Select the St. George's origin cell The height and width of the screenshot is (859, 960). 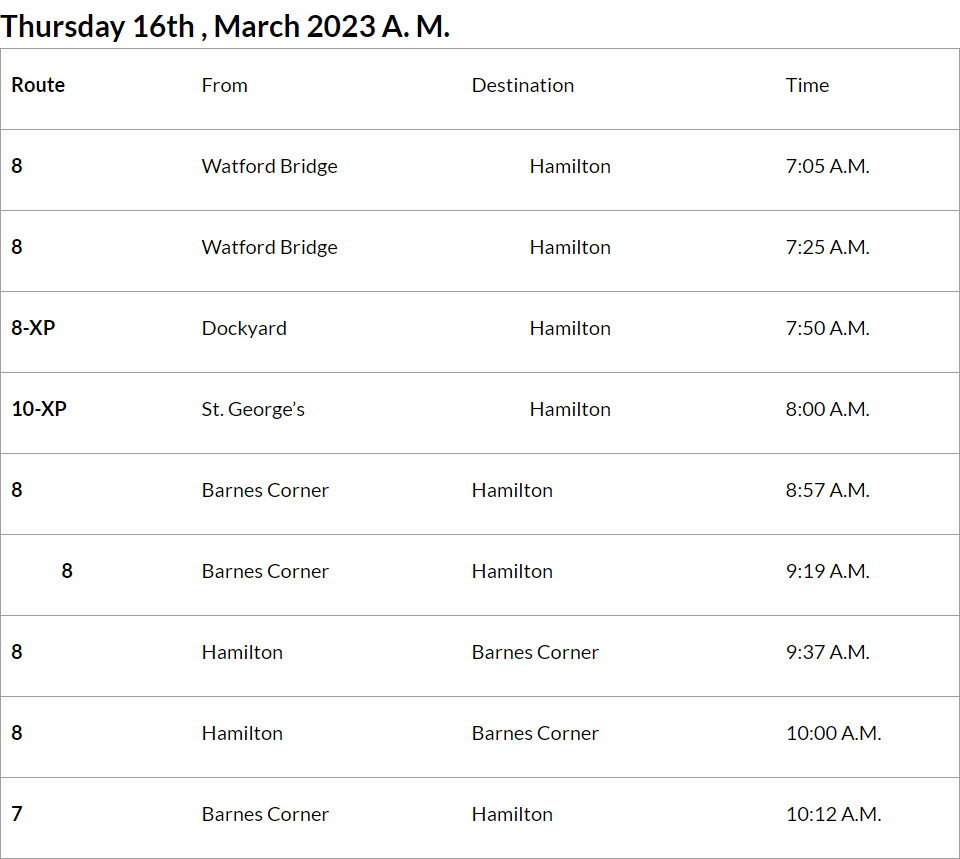point(253,410)
